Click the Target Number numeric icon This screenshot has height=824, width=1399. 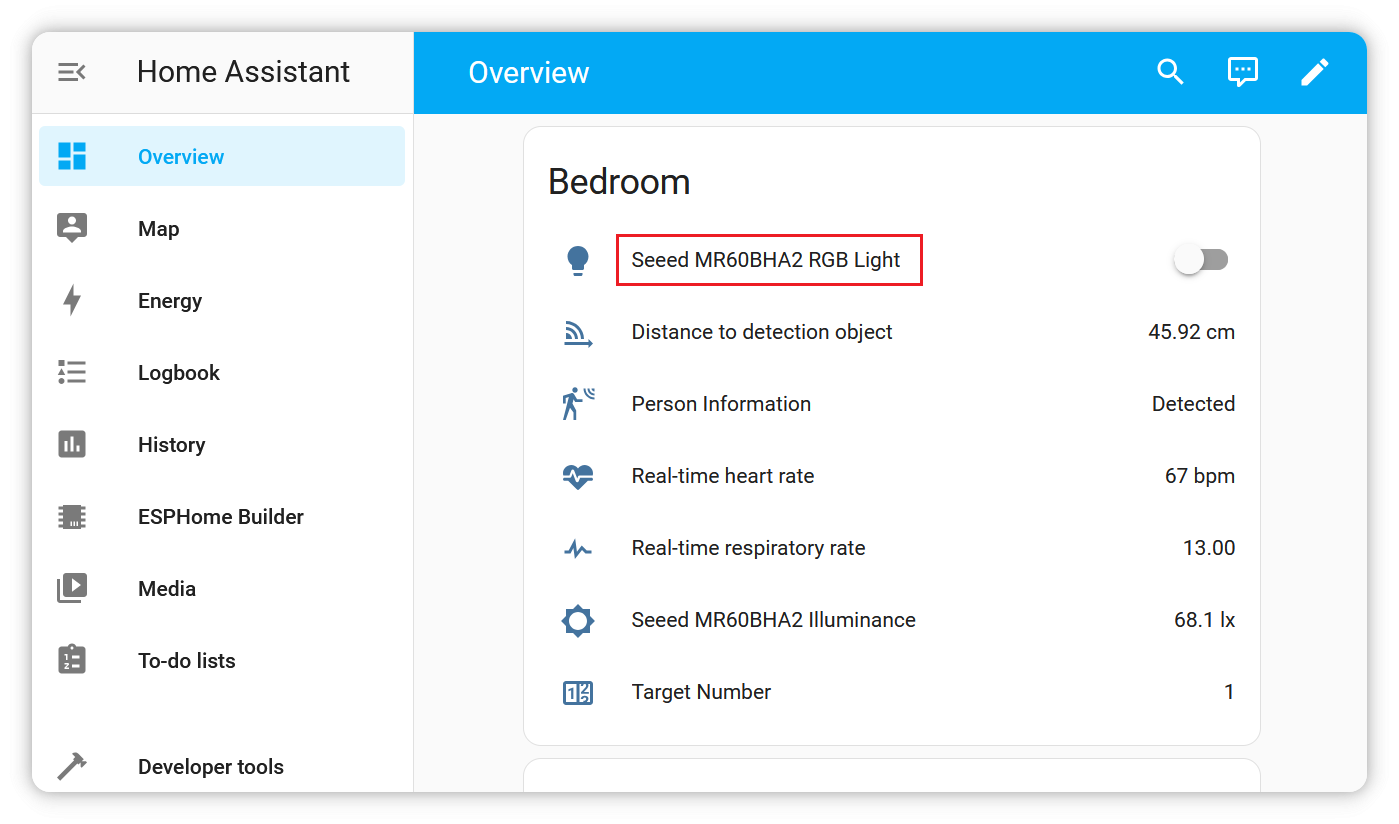point(578,692)
